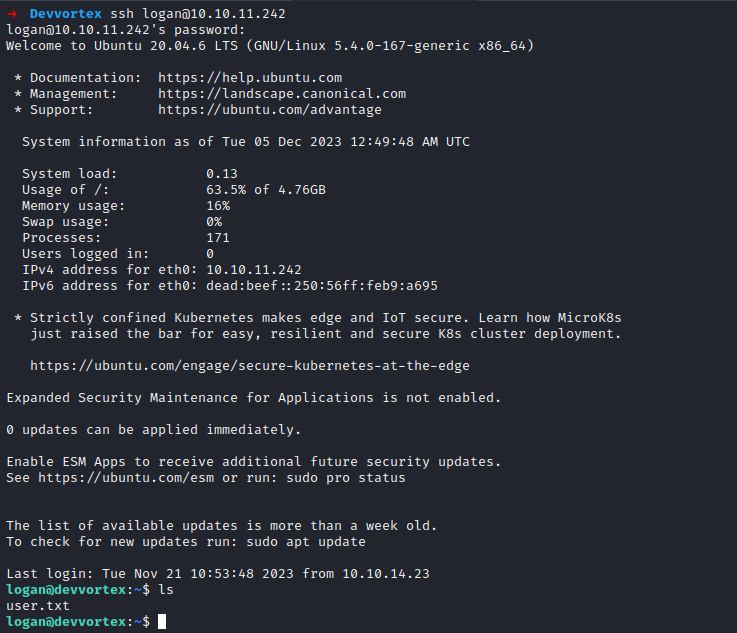Click the ssh logan@10.10.11.242 command text
Image resolution: width=737 pixels, height=633 pixels.
202,14
